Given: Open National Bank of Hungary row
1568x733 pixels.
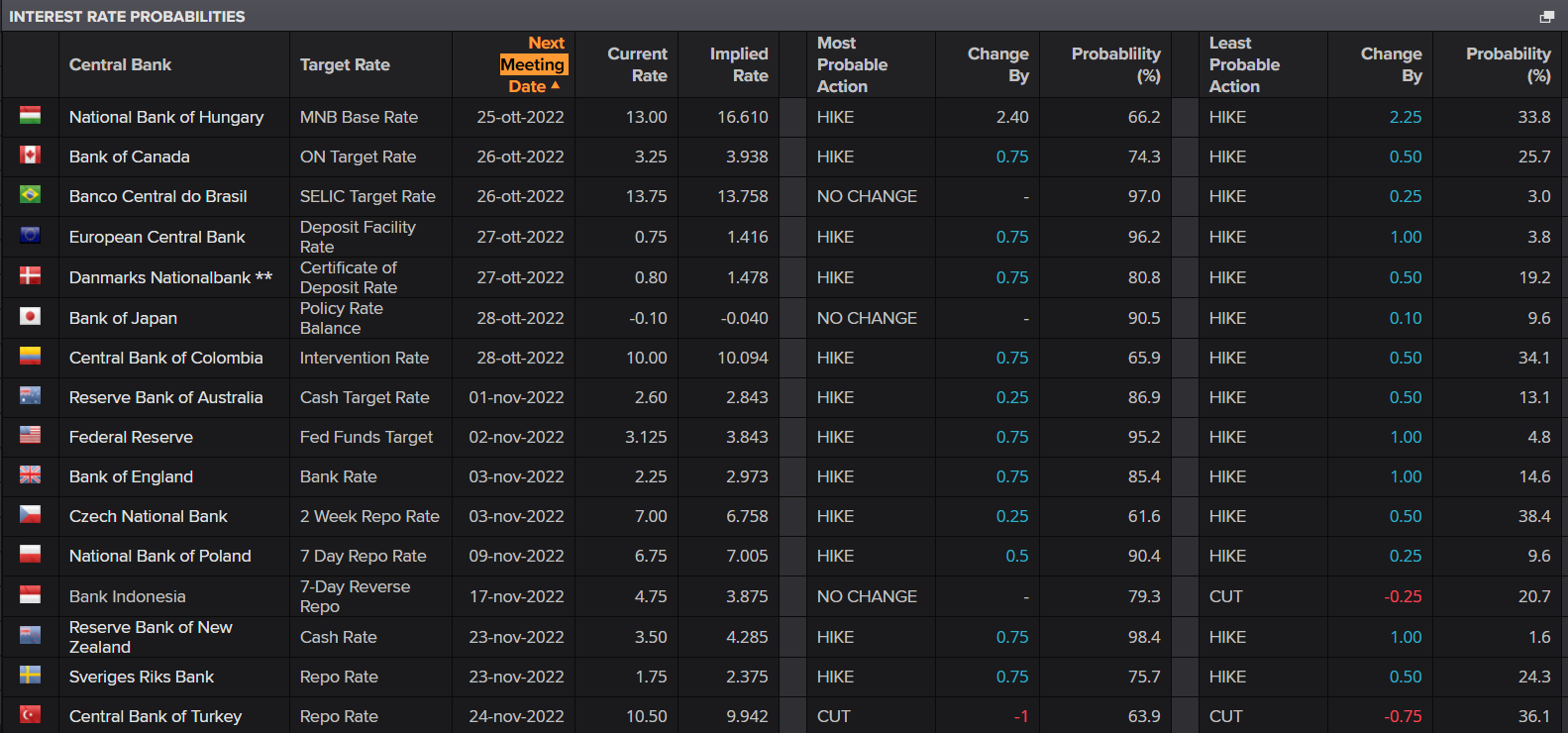Looking at the screenshot, I should [784, 117].
